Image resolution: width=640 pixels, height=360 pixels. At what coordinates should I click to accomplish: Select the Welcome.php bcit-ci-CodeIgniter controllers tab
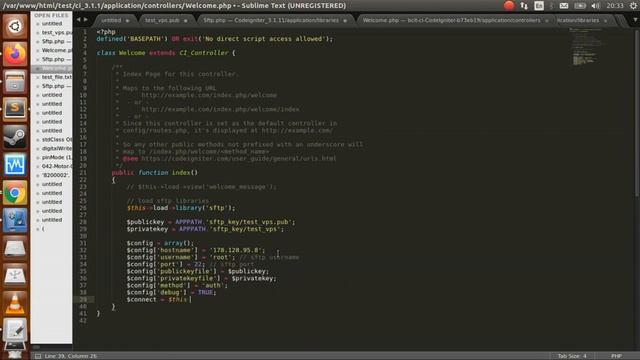[x=455, y=20]
